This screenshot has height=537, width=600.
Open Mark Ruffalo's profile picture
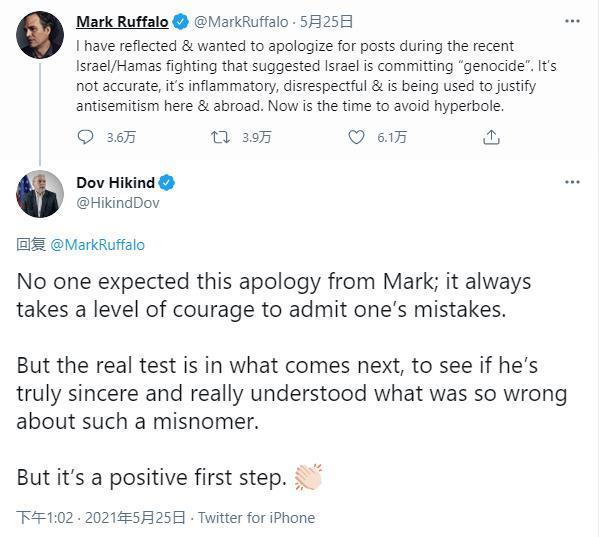click(x=40, y=36)
